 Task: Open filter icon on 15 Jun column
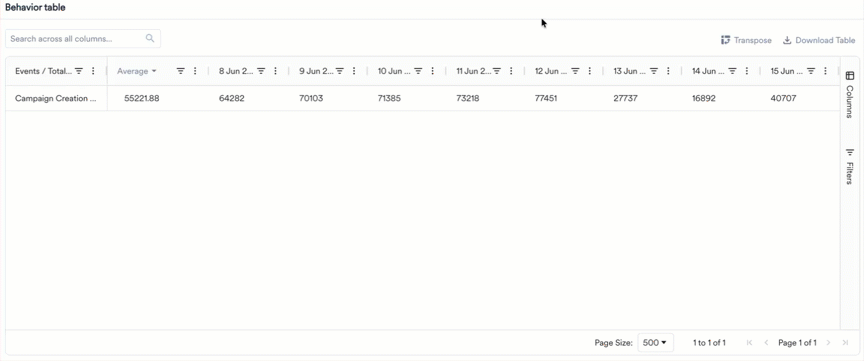[811, 71]
